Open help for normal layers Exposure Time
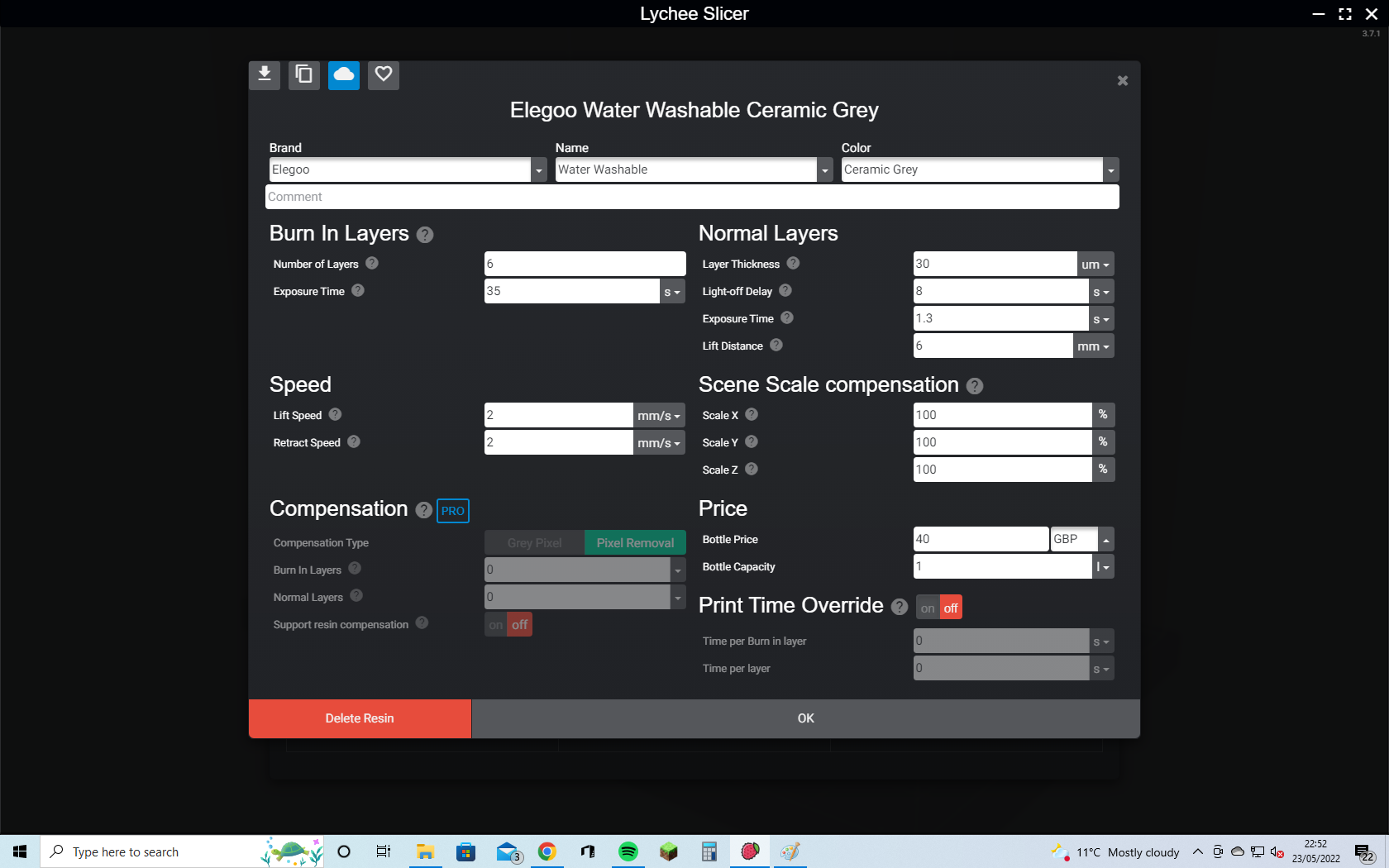Image resolution: width=1389 pixels, height=868 pixels. [x=787, y=317]
